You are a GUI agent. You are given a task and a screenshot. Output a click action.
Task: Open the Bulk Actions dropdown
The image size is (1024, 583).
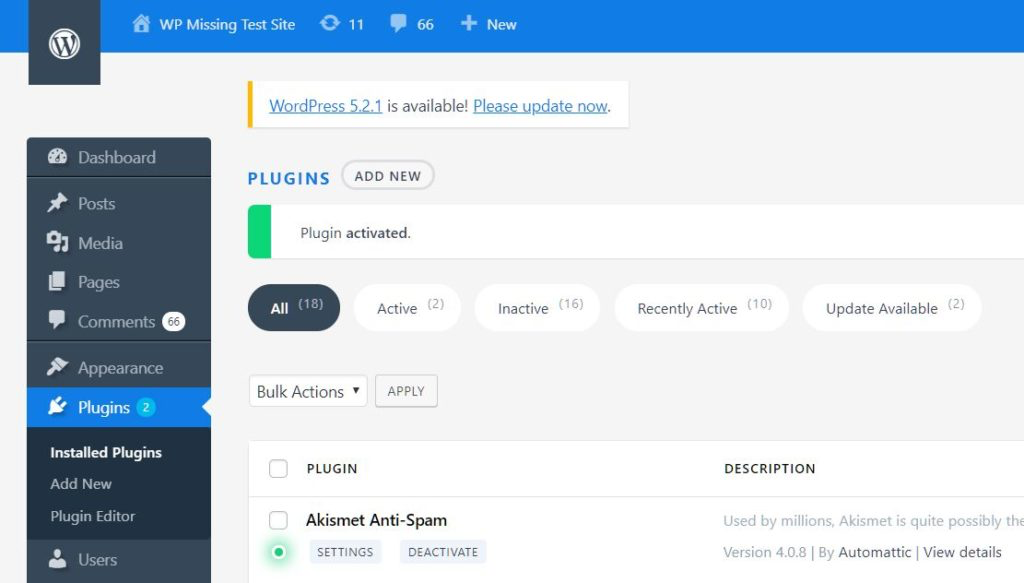pos(308,391)
